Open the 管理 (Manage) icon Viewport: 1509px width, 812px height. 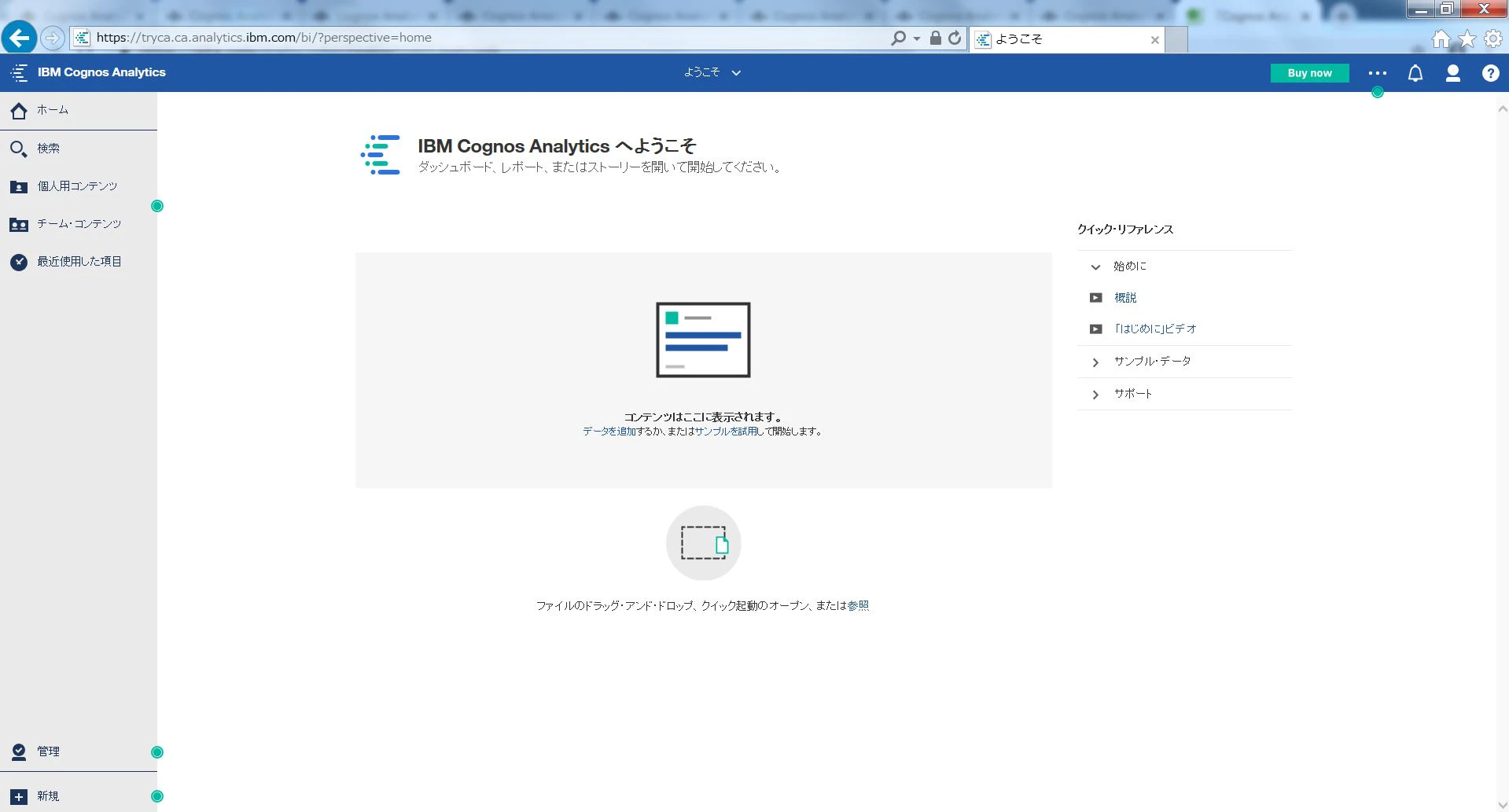click(19, 752)
